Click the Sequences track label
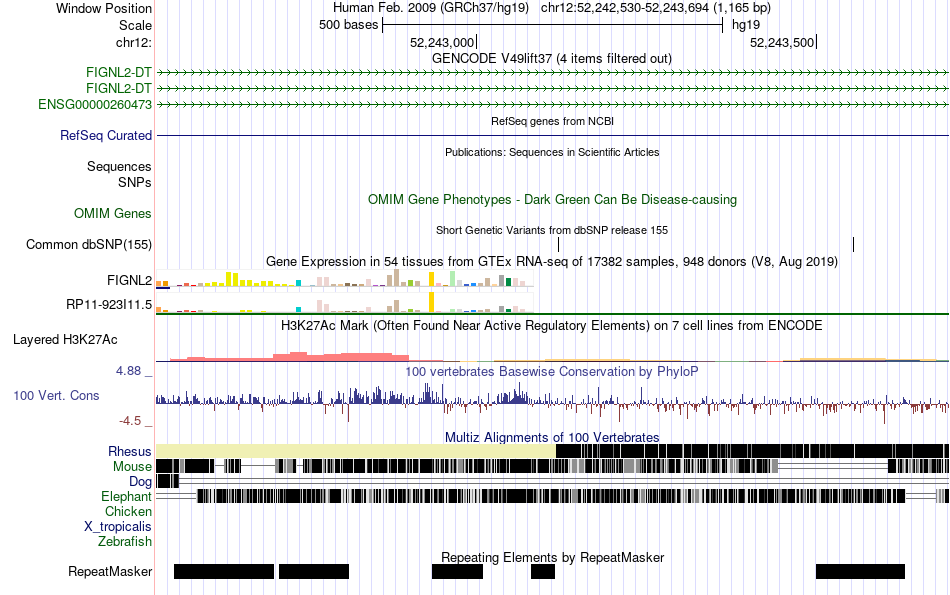The width and height of the screenshot is (950, 595). [x=119, y=166]
